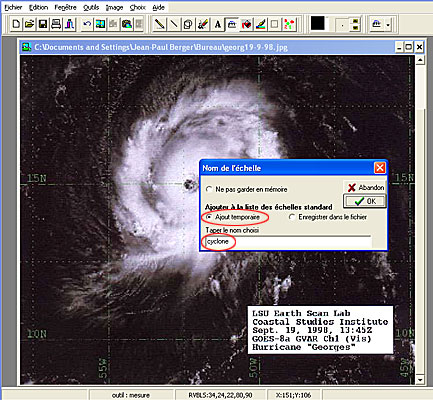Image resolution: width=433 pixels, height=400 pixels.
Task: Minimize the georg19-9-98.jpg image window
Action: (399, 47)
